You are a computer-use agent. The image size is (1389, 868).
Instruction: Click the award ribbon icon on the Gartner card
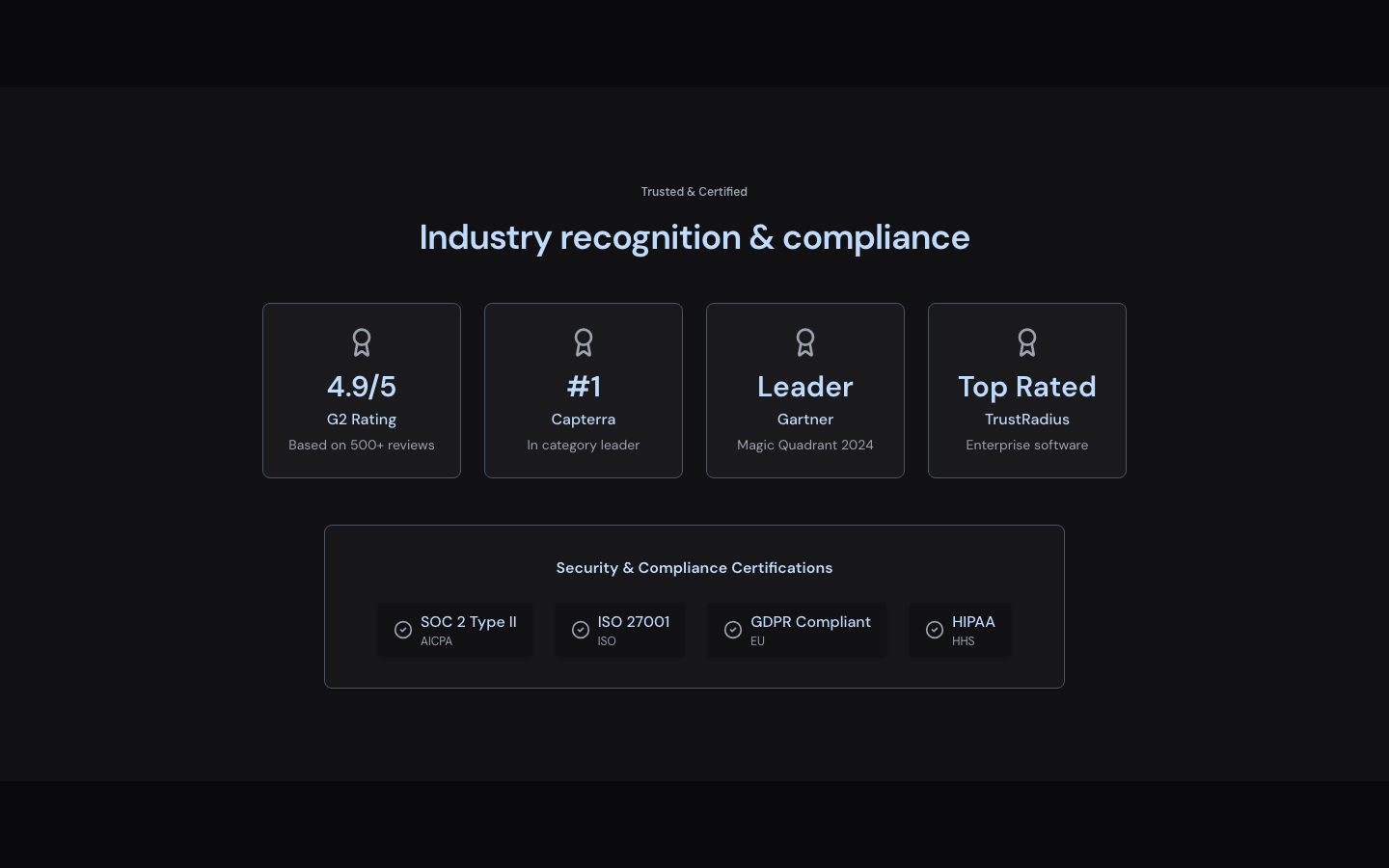(x=805, y=342)
